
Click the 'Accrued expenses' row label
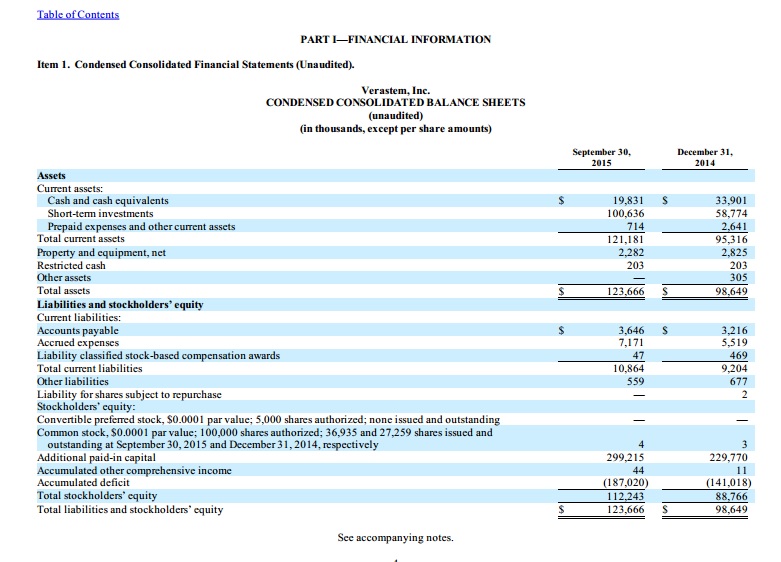coord(78,343)
